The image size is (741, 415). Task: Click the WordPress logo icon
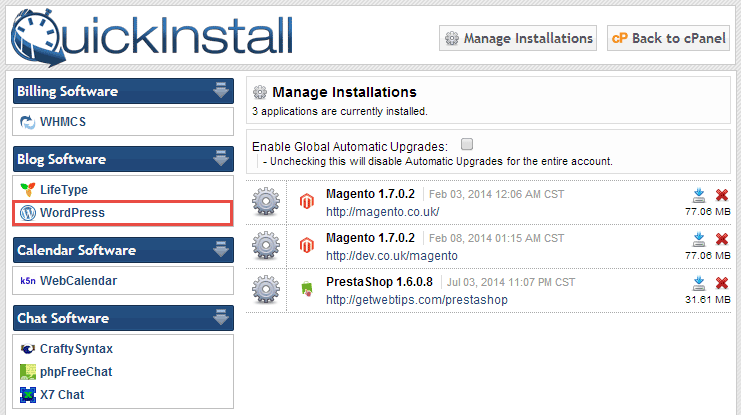[28, 213]
